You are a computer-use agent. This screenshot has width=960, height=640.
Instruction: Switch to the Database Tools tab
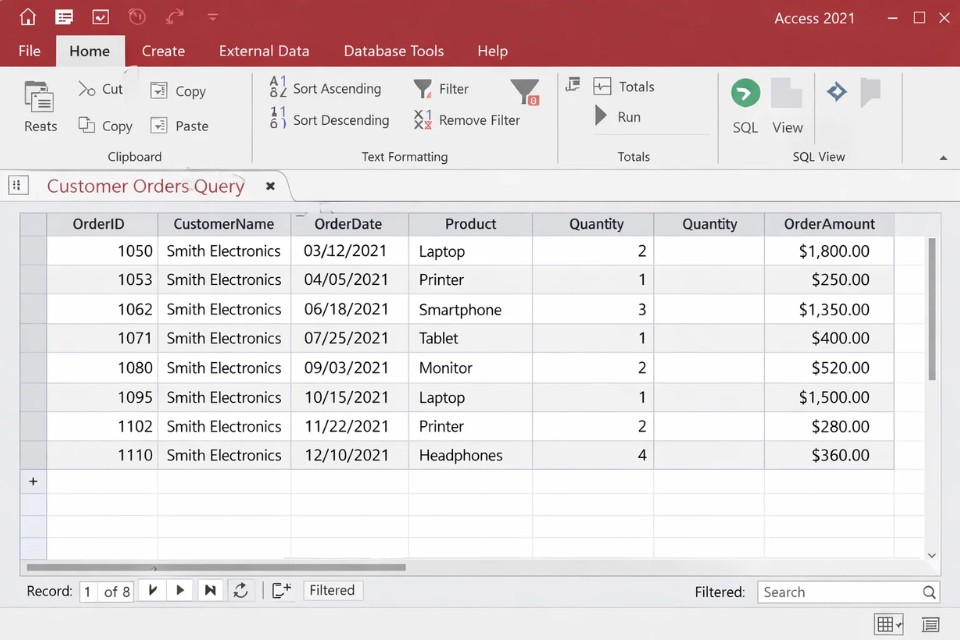[x=393, y=51]
